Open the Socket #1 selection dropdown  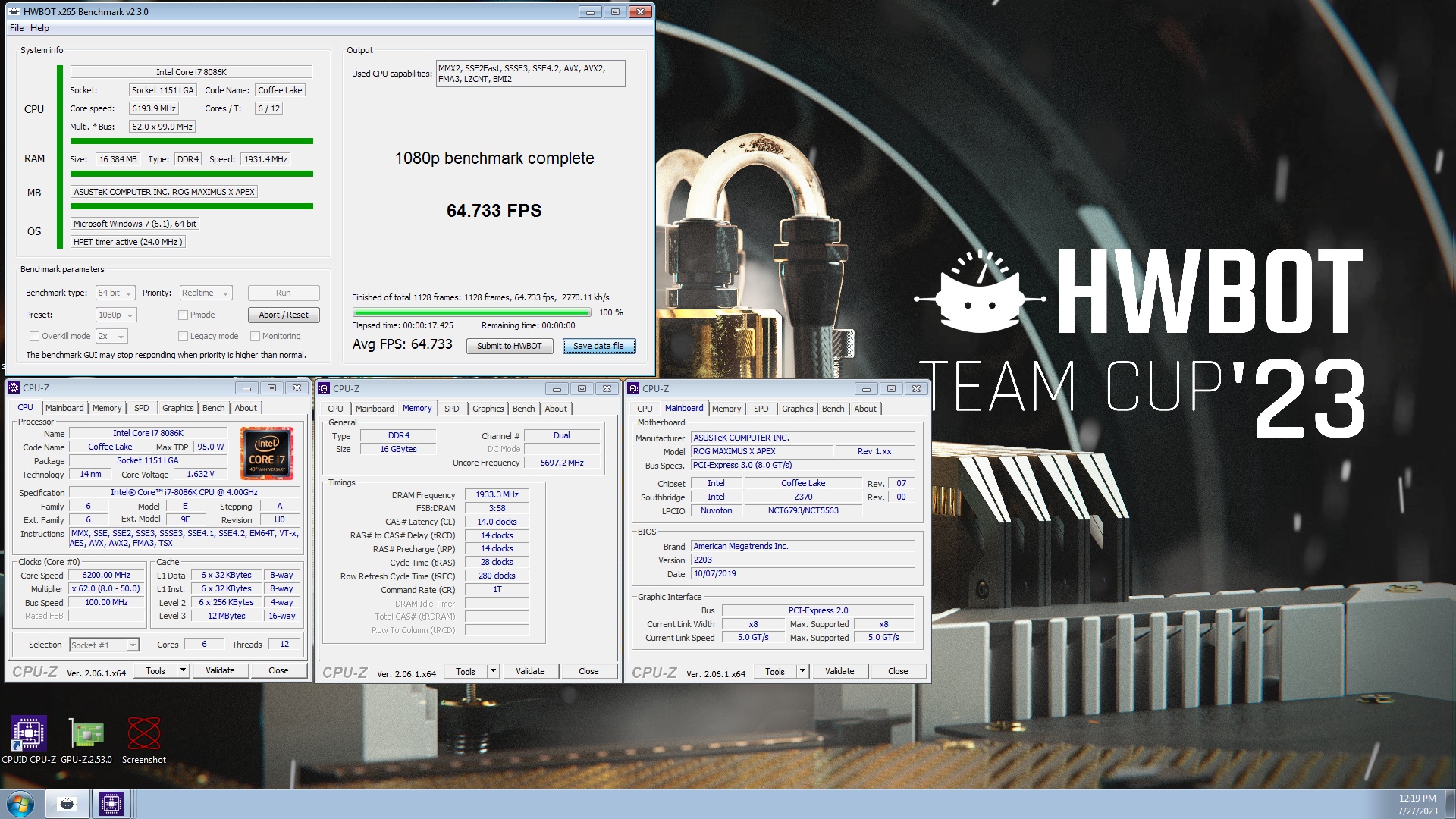tap(105, 645)
